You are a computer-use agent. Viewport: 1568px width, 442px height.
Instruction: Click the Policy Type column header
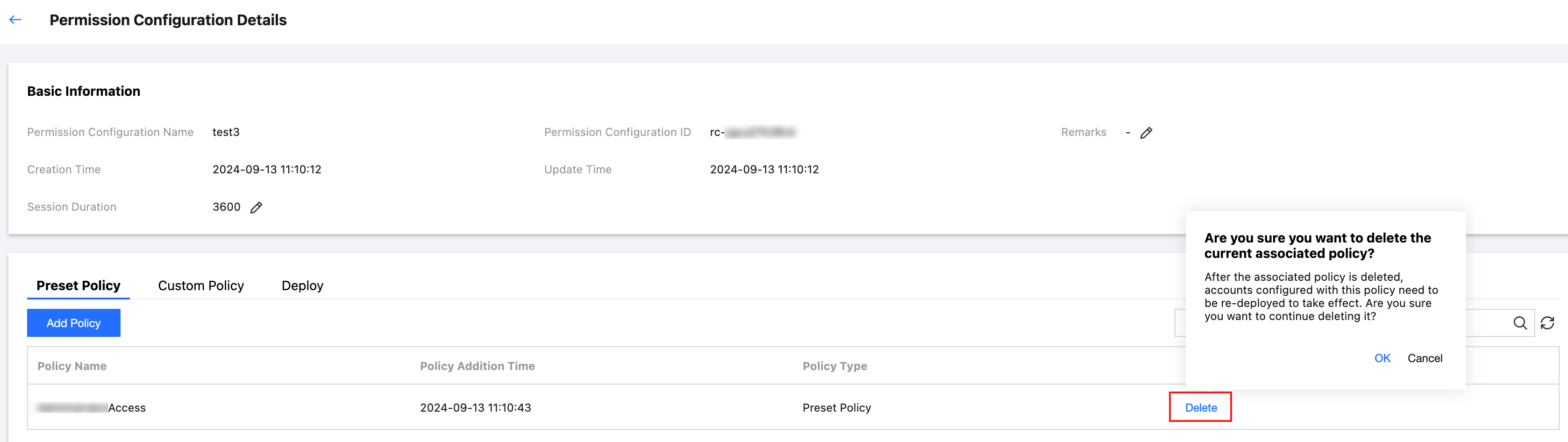[x=834, y=366]
